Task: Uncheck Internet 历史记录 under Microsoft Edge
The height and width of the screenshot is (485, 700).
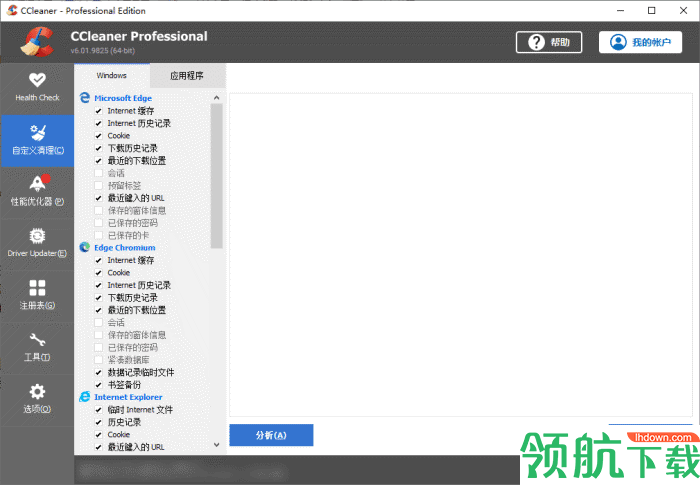Action: (99, 123)
